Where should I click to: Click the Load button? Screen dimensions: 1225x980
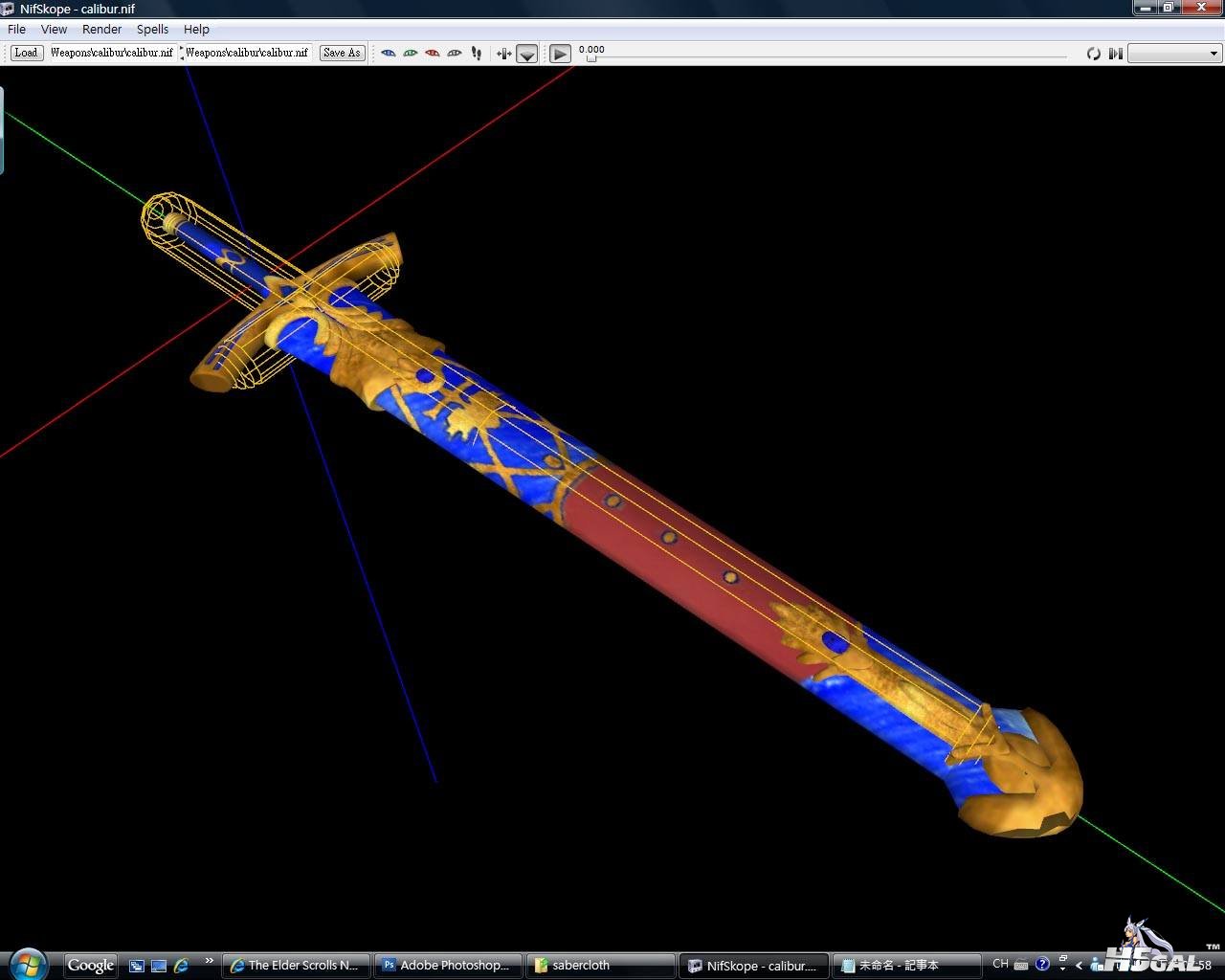26,53
